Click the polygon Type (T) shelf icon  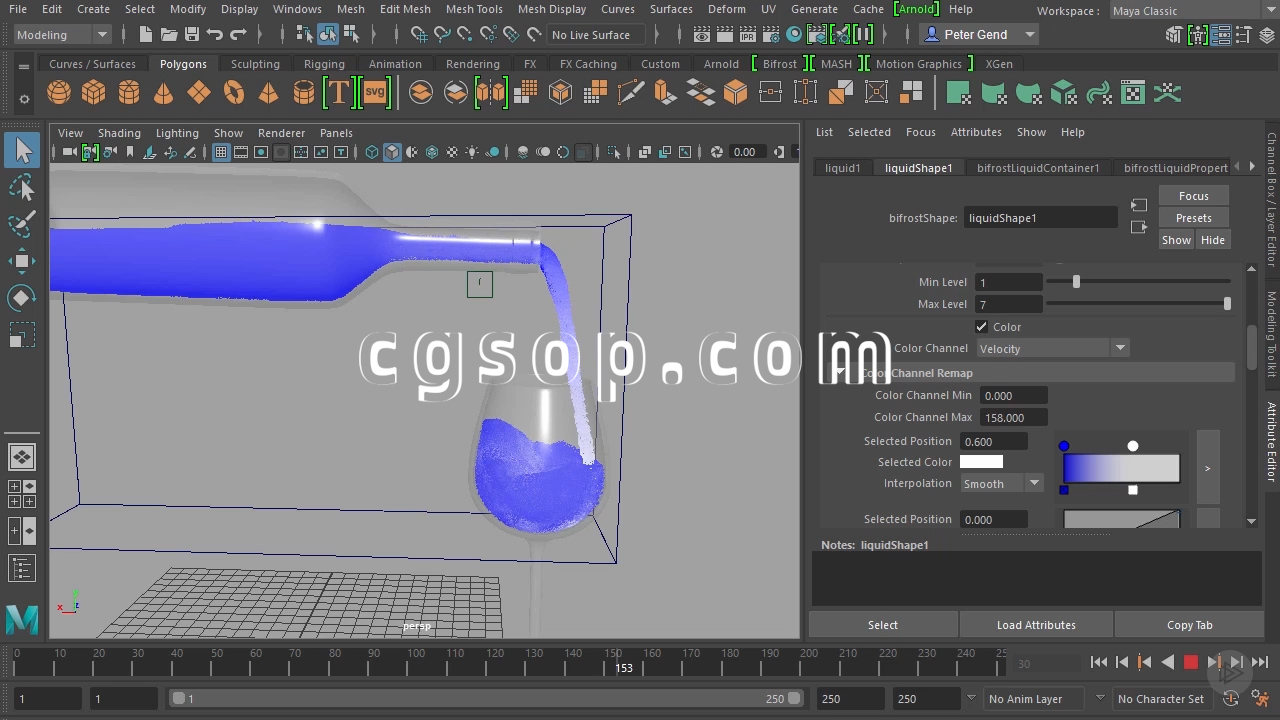point(338,93)
